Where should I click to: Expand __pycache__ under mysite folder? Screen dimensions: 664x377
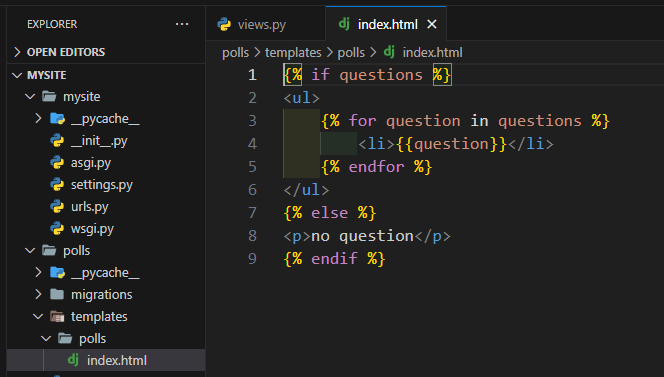(38, 118)
